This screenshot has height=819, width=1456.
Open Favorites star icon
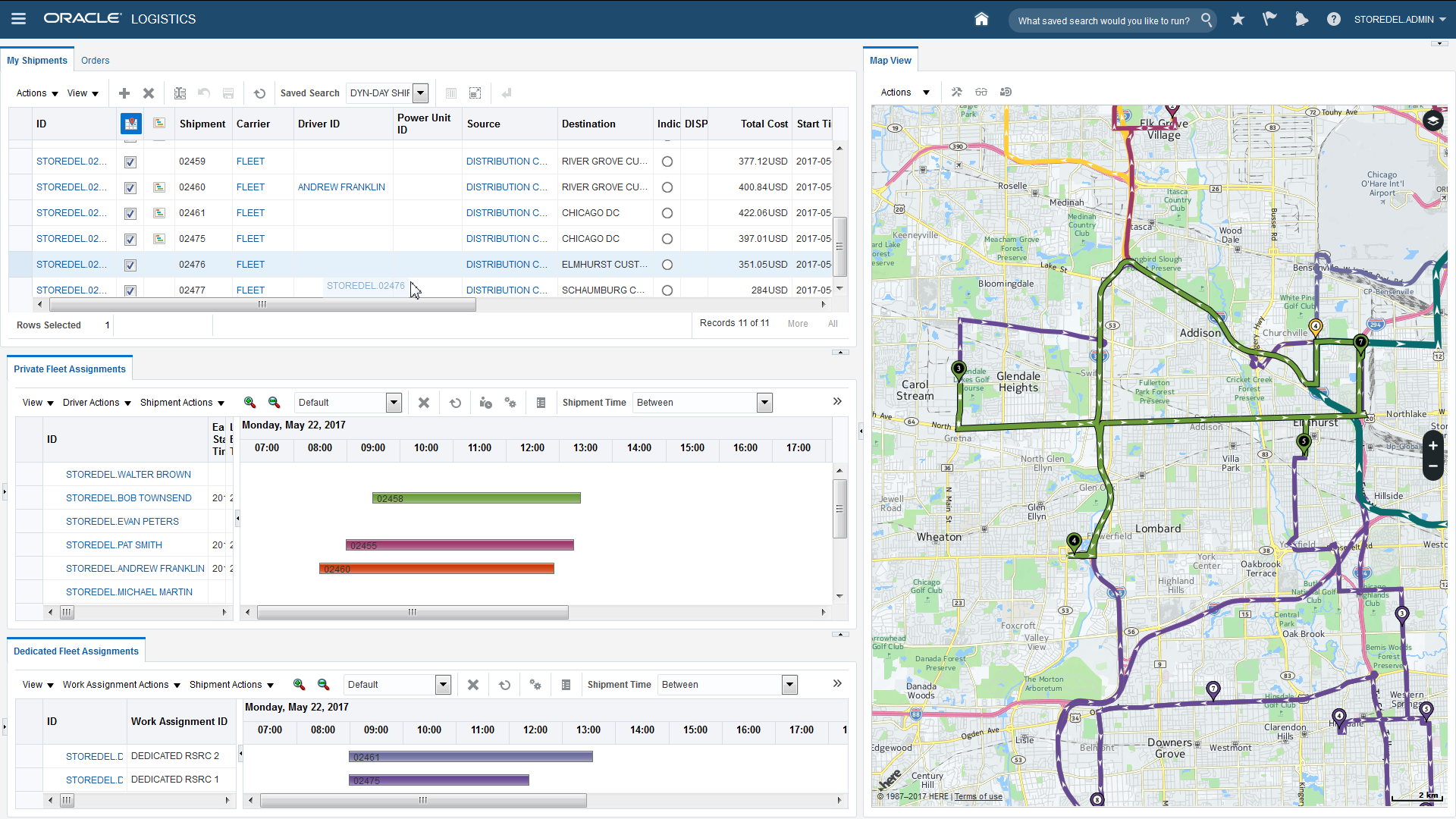(1238, 19)
